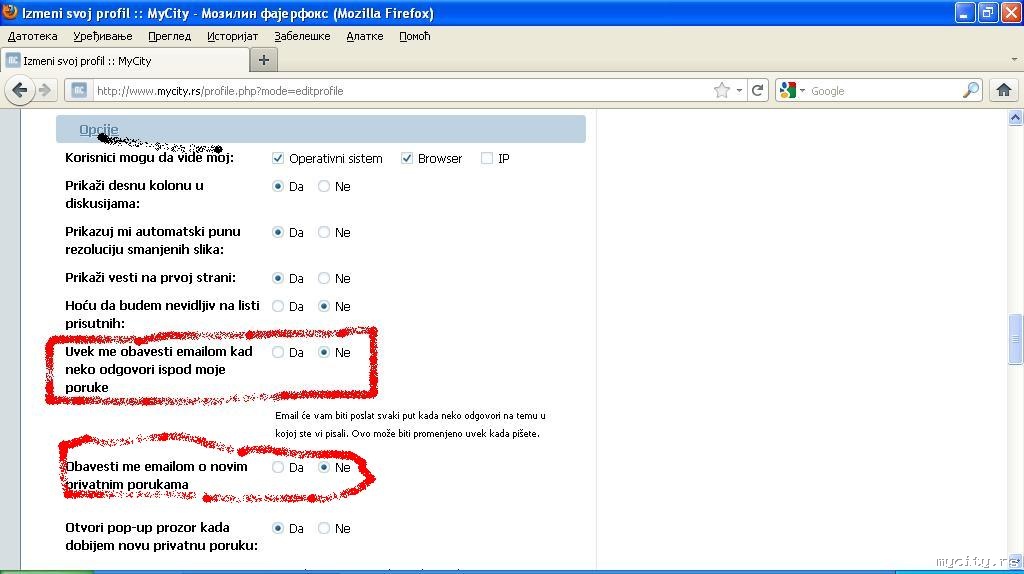
Task: Select Ne for Prikaži vesti na prvoj strani
Action: (324, 278)
